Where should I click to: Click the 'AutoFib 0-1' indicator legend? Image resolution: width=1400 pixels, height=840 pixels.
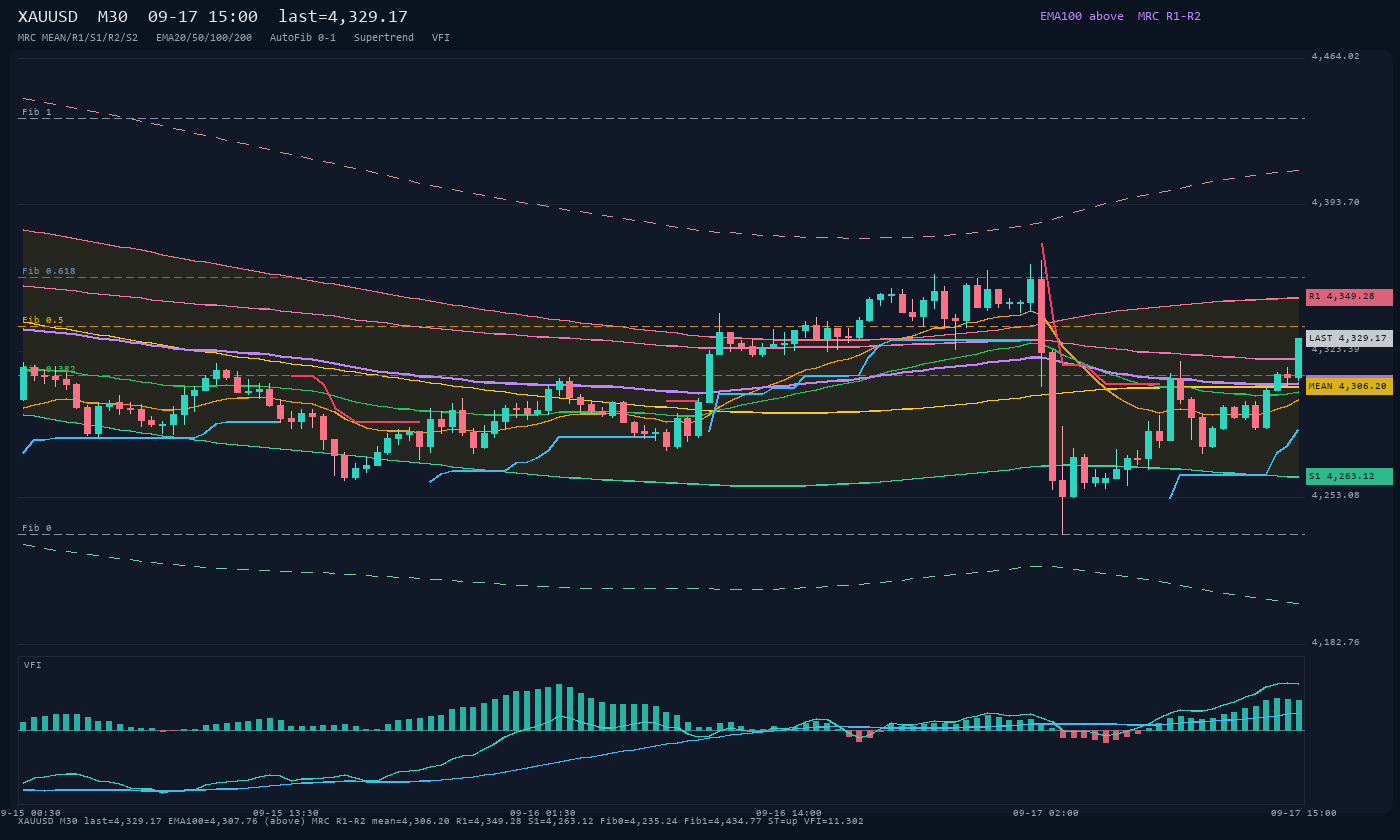(x=303, y=37)
